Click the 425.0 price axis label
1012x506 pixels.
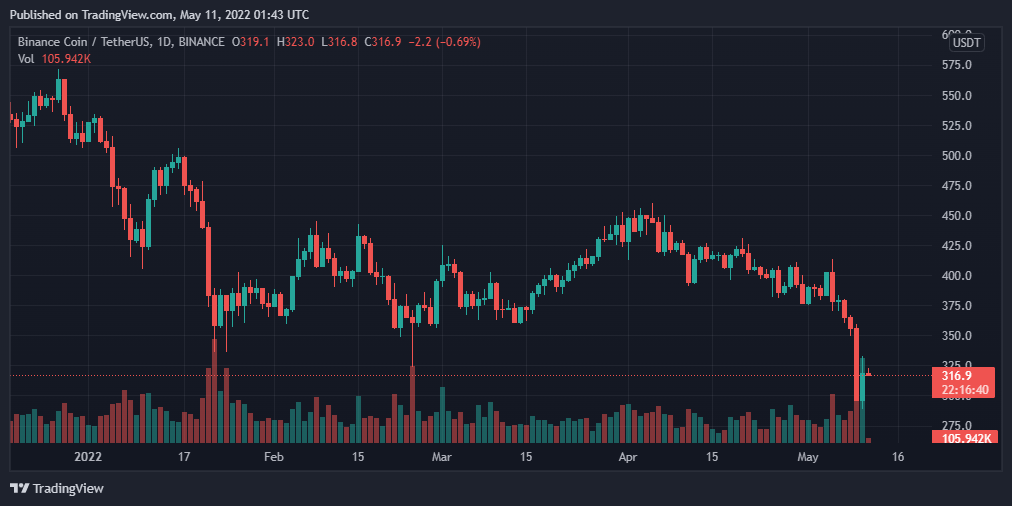(958, 246)
